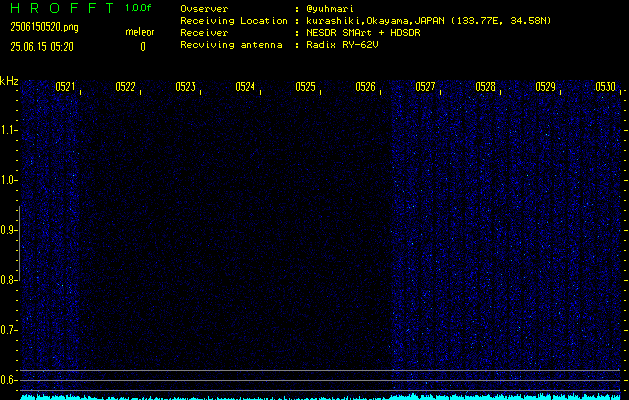Click the HROFFT title text
This screenshot has height=400, width=629.
tap(62, 8)
